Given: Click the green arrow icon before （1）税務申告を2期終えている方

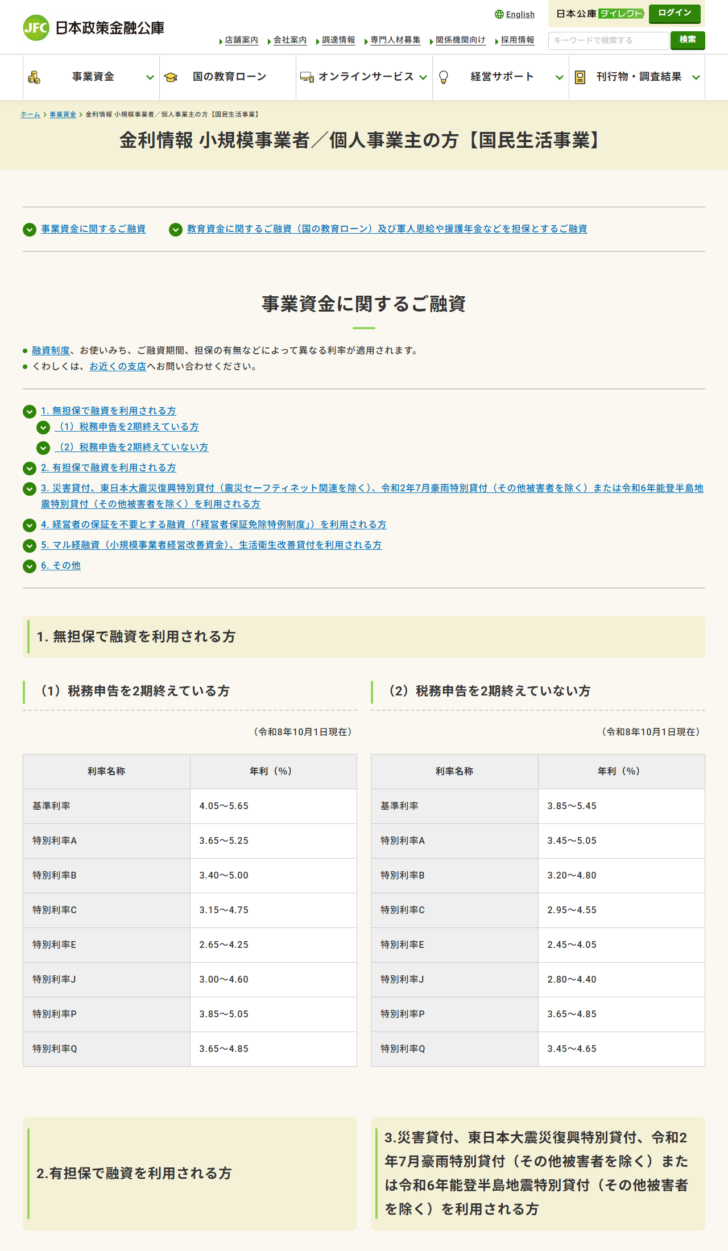Looking at the screenshot, I should pos(43,427).
